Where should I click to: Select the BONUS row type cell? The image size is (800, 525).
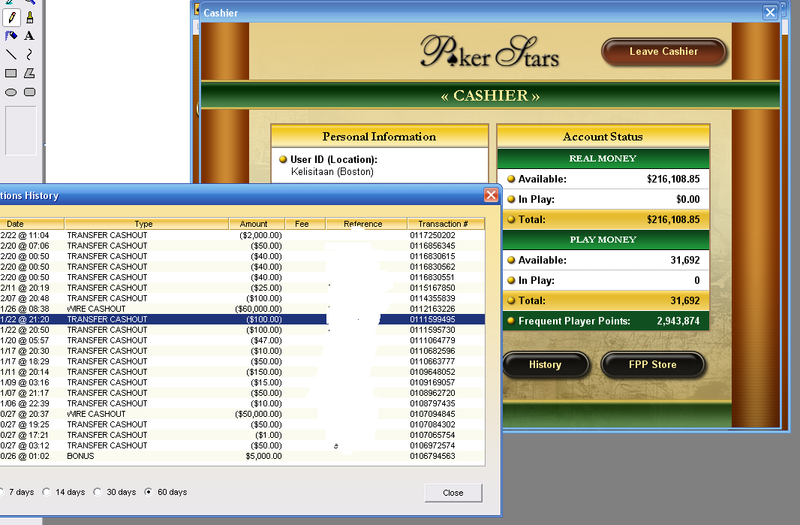81,456
